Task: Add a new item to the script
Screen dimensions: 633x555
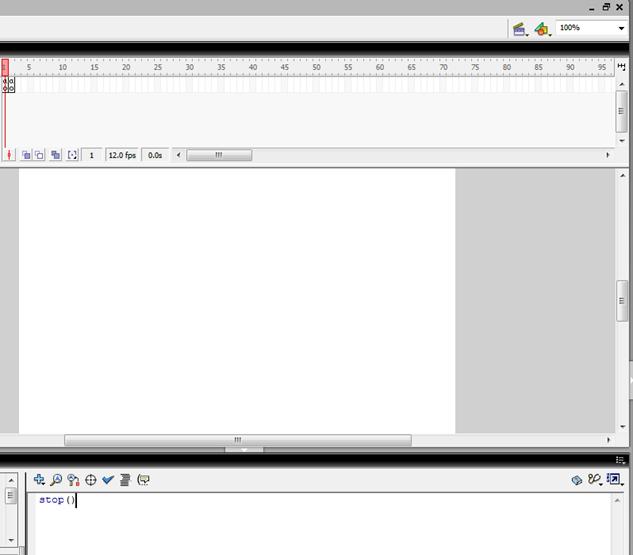Action: click(x=39, y=480)
